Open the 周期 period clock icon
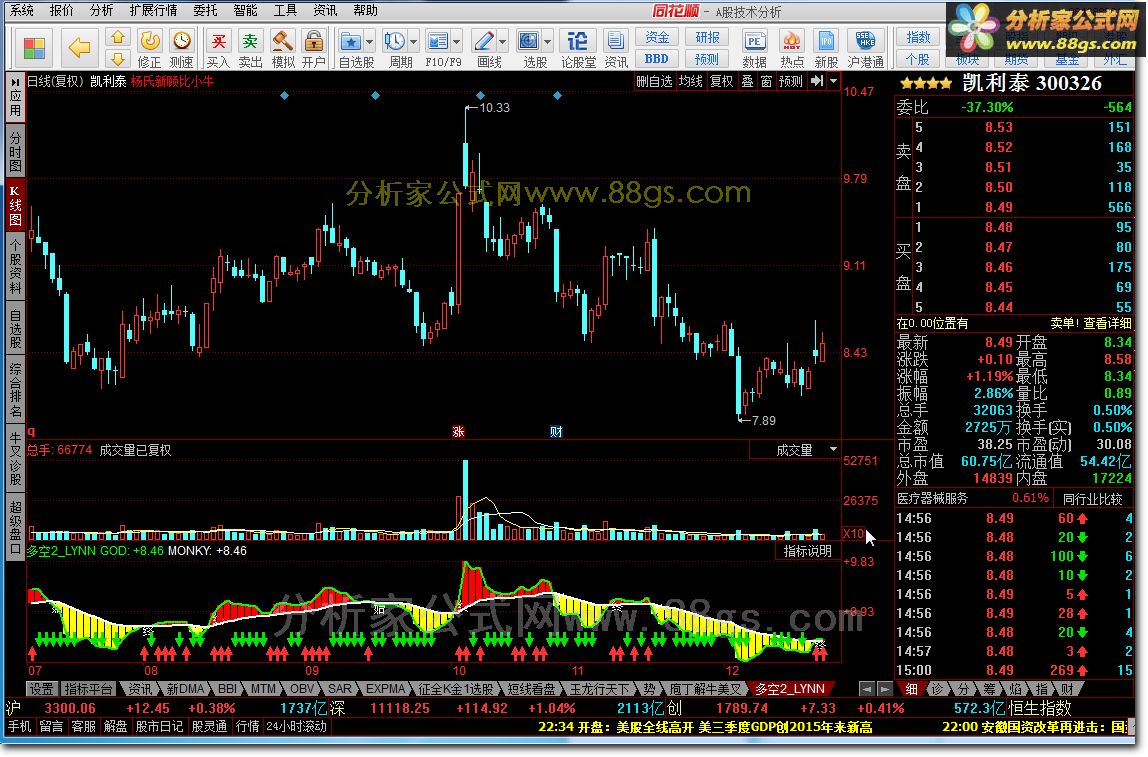 pyautogui.click(x=395, y=48)
